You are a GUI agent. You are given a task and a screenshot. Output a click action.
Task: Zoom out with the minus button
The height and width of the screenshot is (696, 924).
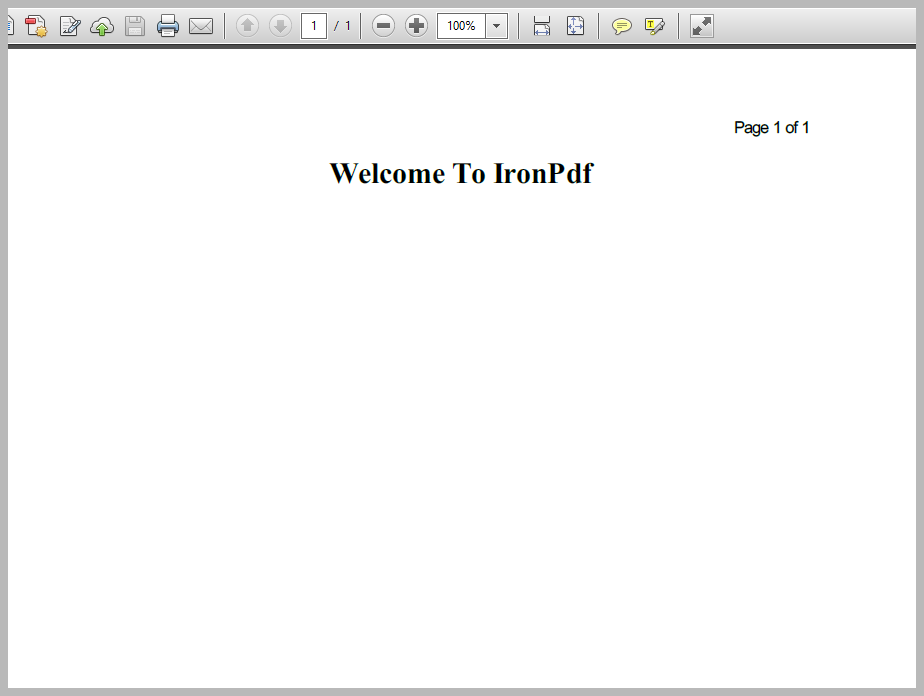pos(383,26)
